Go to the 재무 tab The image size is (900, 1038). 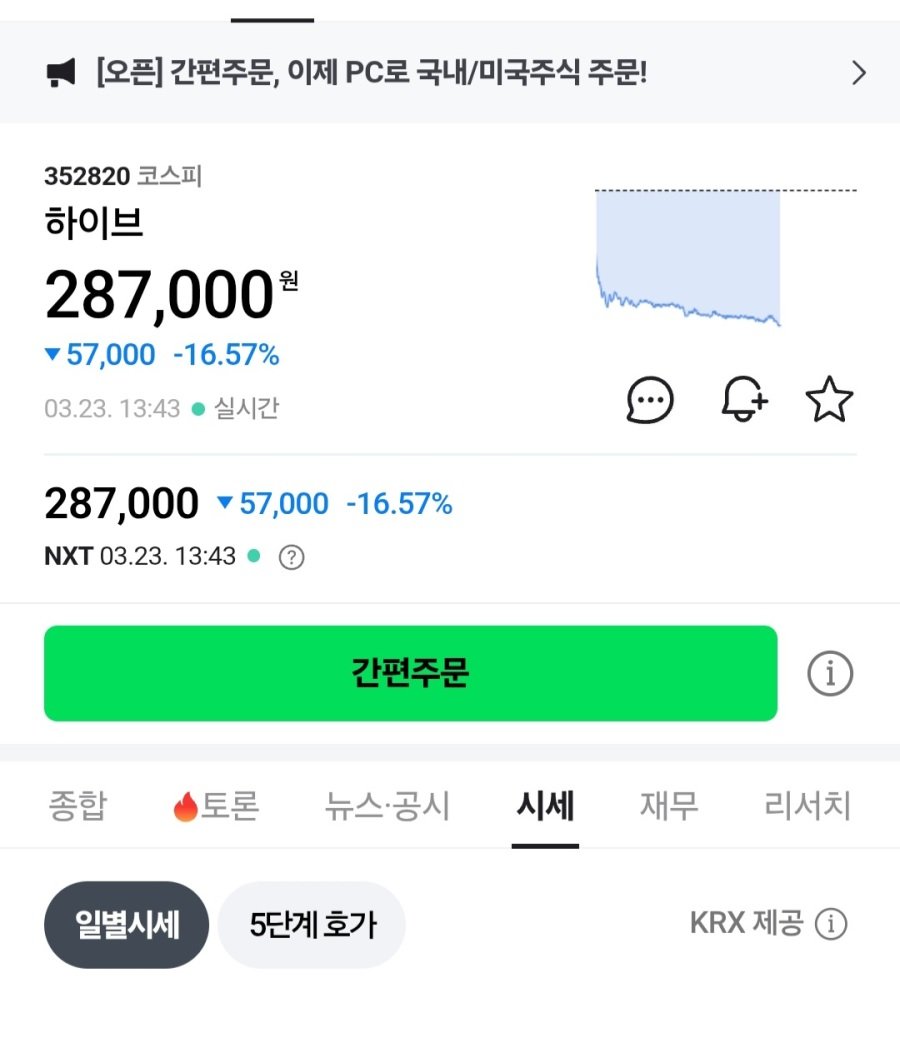point(669,806)
